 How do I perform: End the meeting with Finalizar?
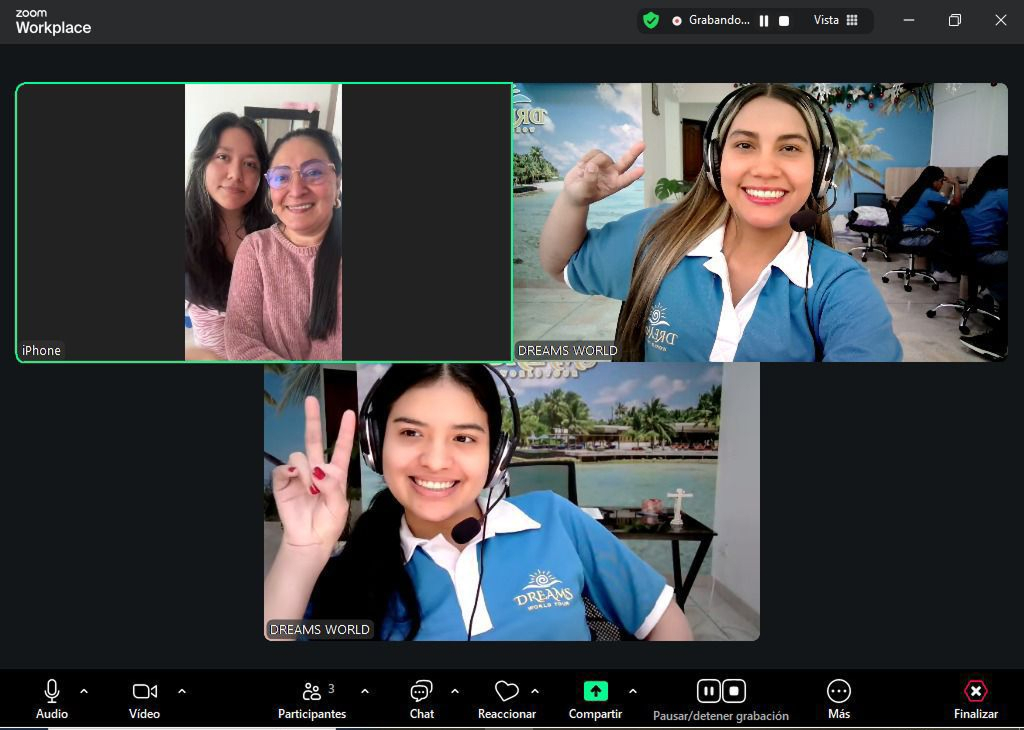975,692
